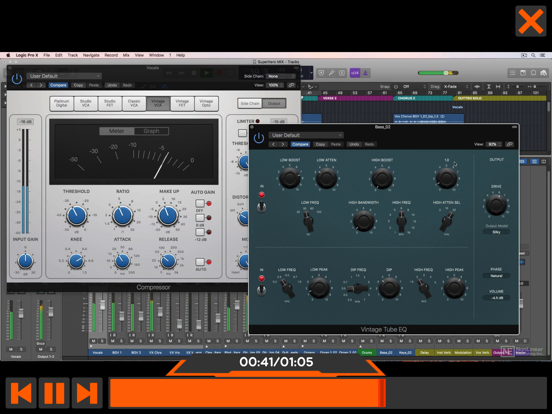Open the Track menu
552x414 pixels.
(x=73, y=55)
